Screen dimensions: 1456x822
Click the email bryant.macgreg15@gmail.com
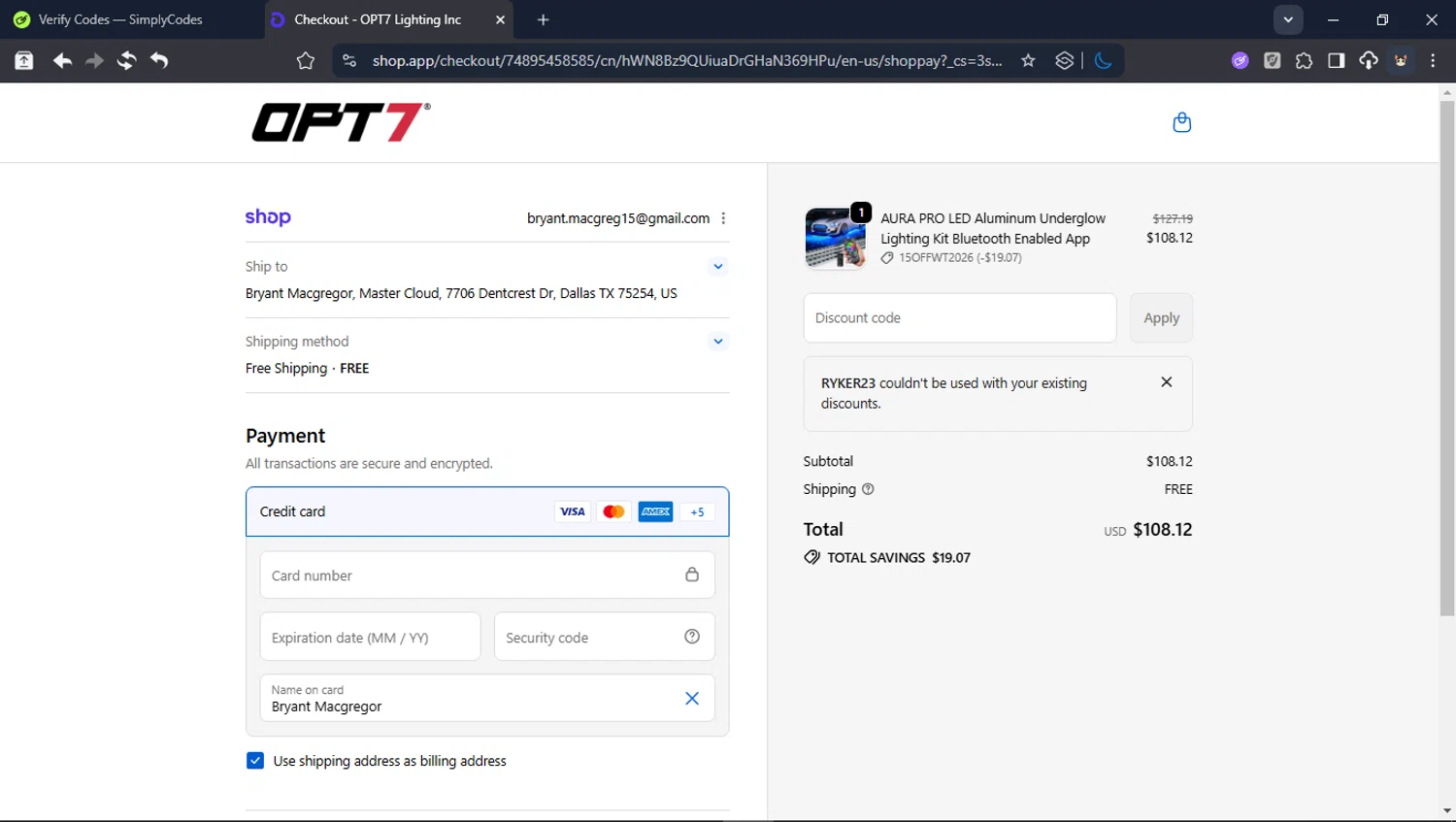(x=618, y=218)
